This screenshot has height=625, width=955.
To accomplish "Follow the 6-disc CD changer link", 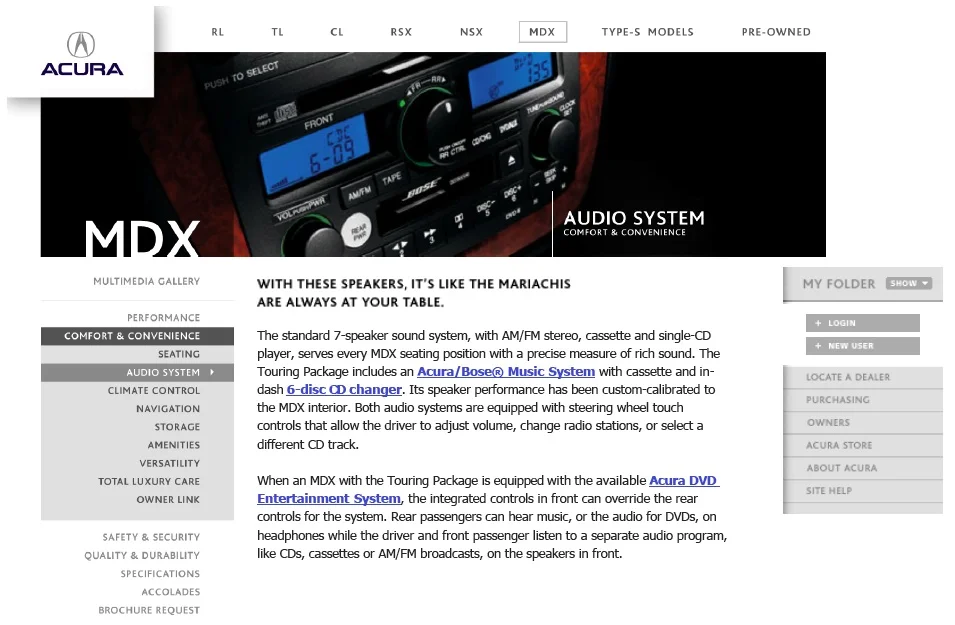I will (x=344, y=390).
